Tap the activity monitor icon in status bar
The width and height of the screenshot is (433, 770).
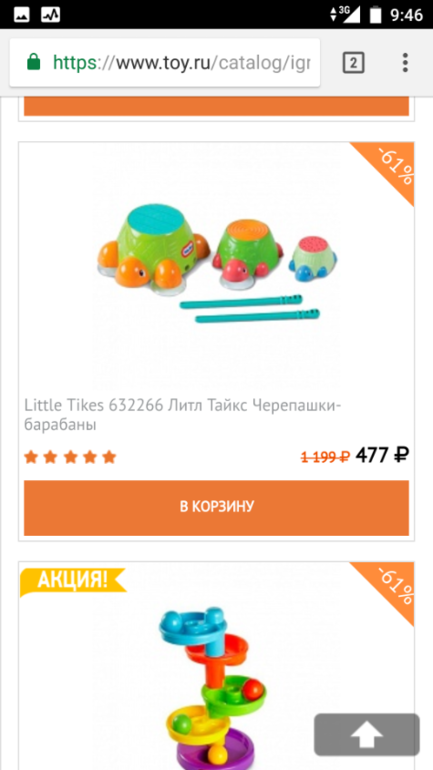point(50,15)
